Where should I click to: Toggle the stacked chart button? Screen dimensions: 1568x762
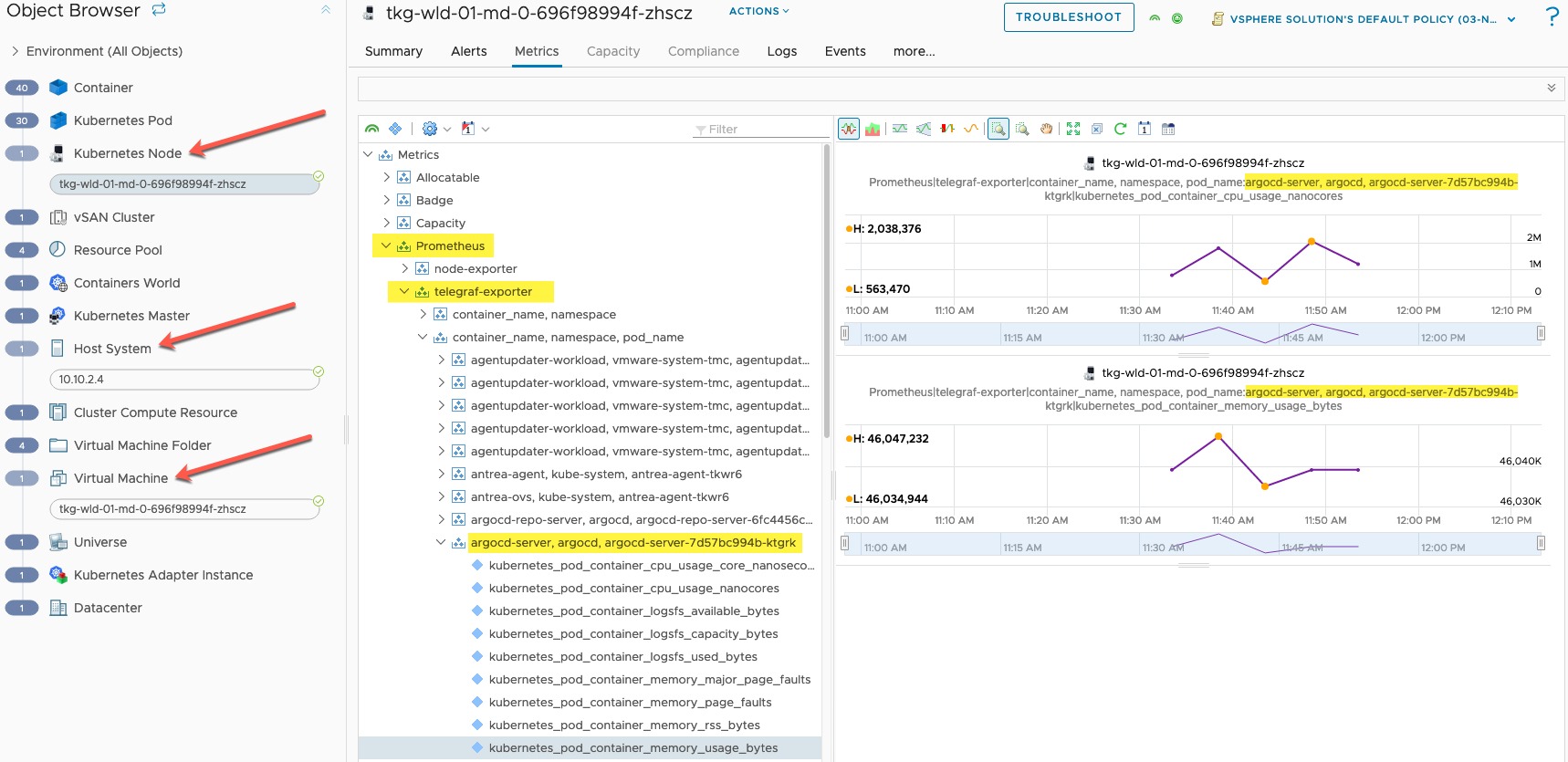873,129
